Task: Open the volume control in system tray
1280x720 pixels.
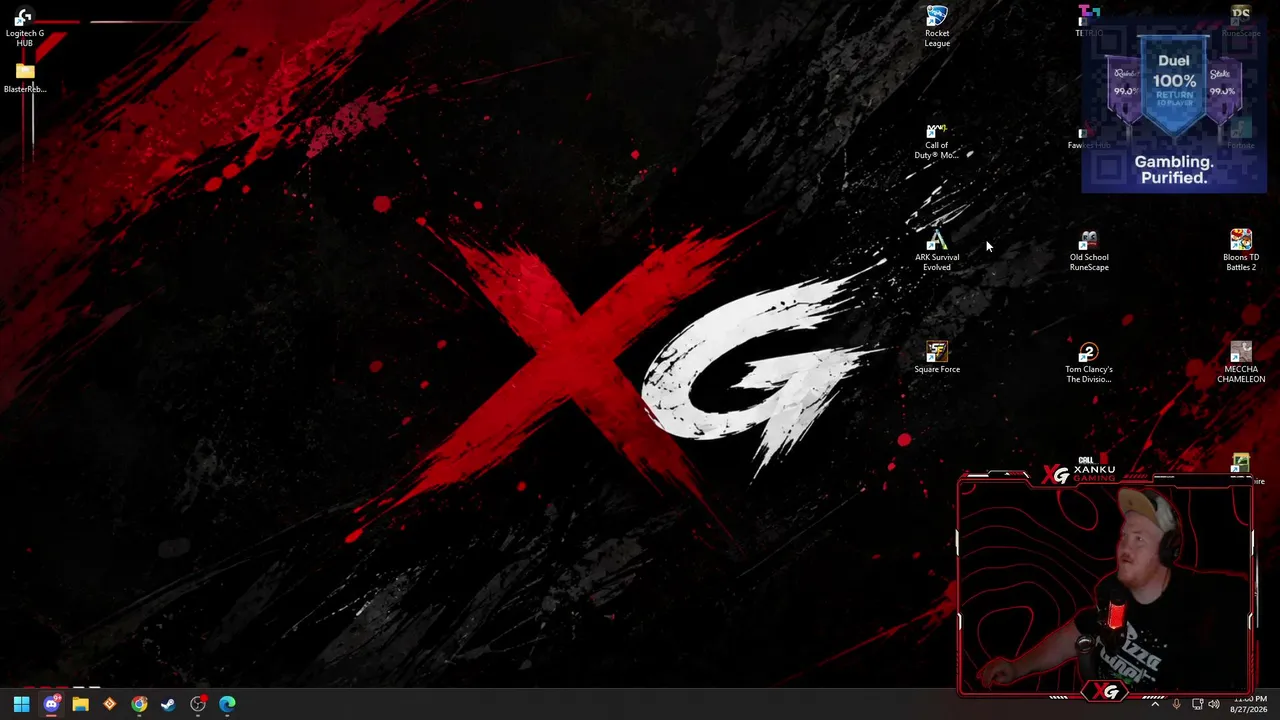Action: tap(1214, 704)
